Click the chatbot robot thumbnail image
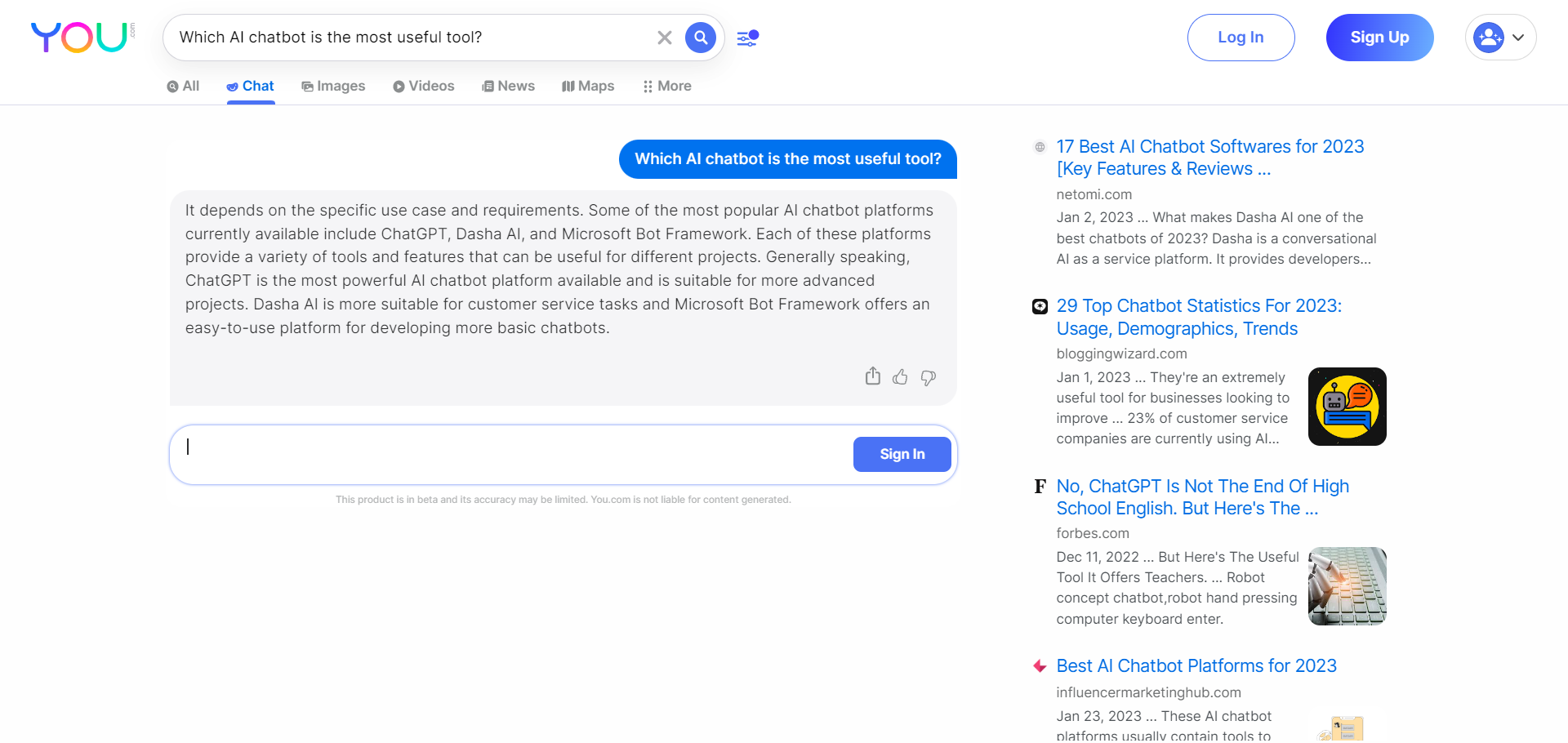This screenshot has width=1568, height=743. pos(1347,407)
